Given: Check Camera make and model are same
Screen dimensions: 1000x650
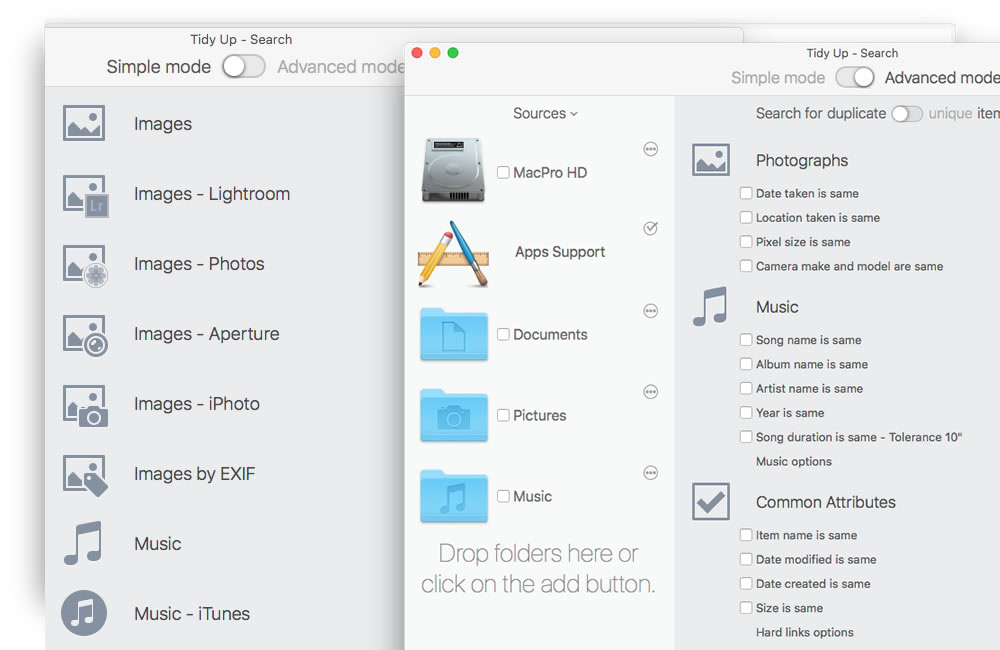Looking at the screenshot, I should (x=746, y=266).
